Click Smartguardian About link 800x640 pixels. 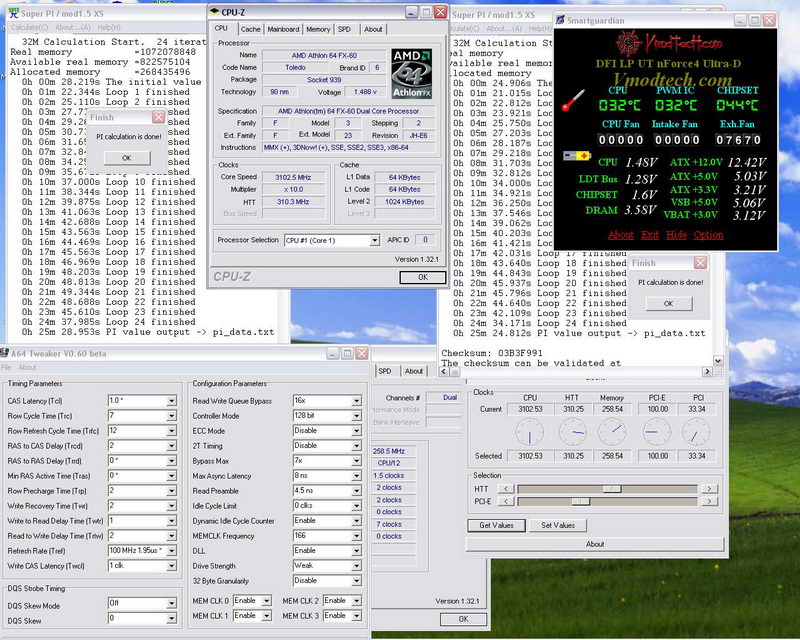coord(621,235)
